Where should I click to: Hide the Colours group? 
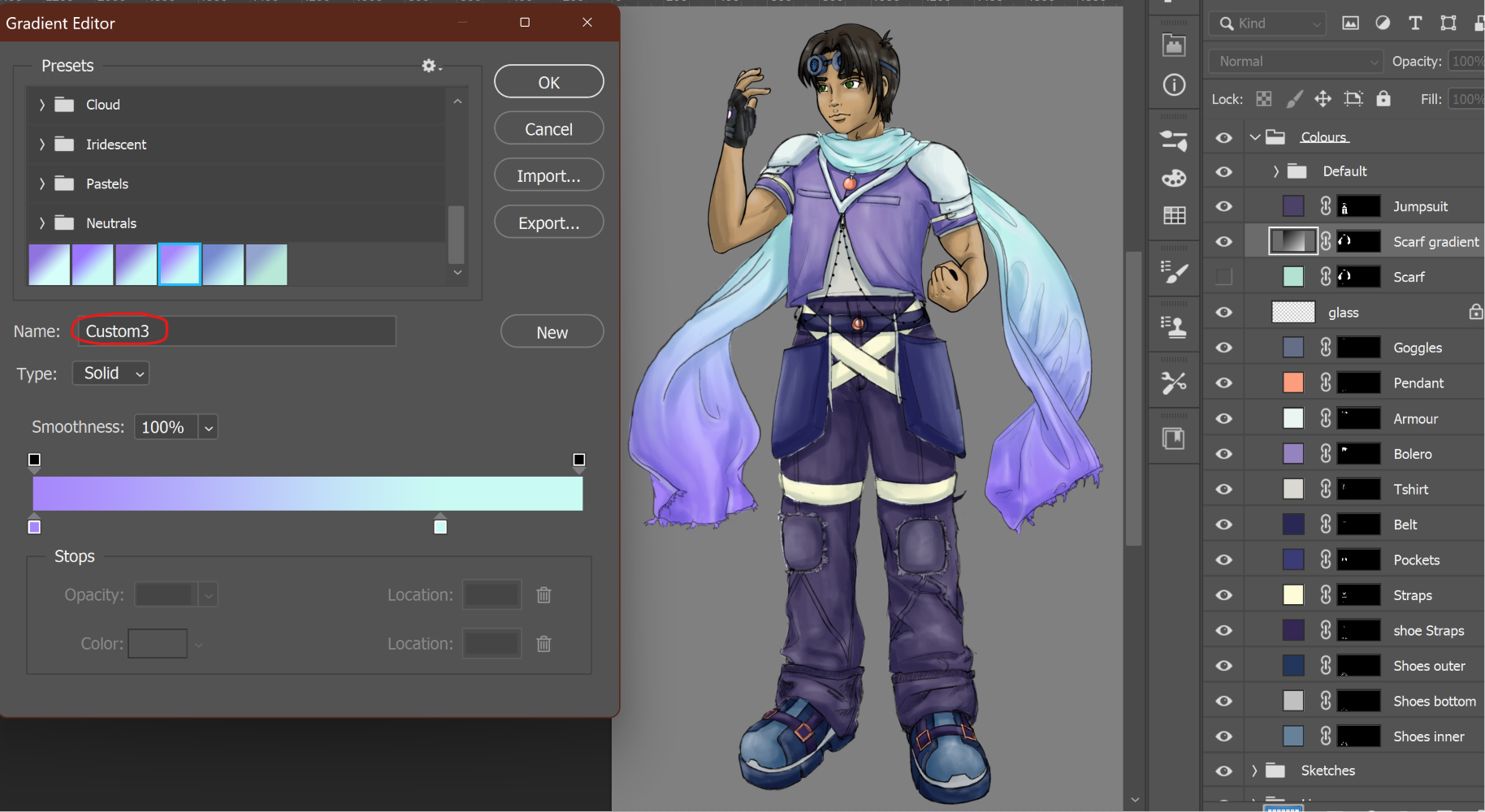tap(1223, 137)
